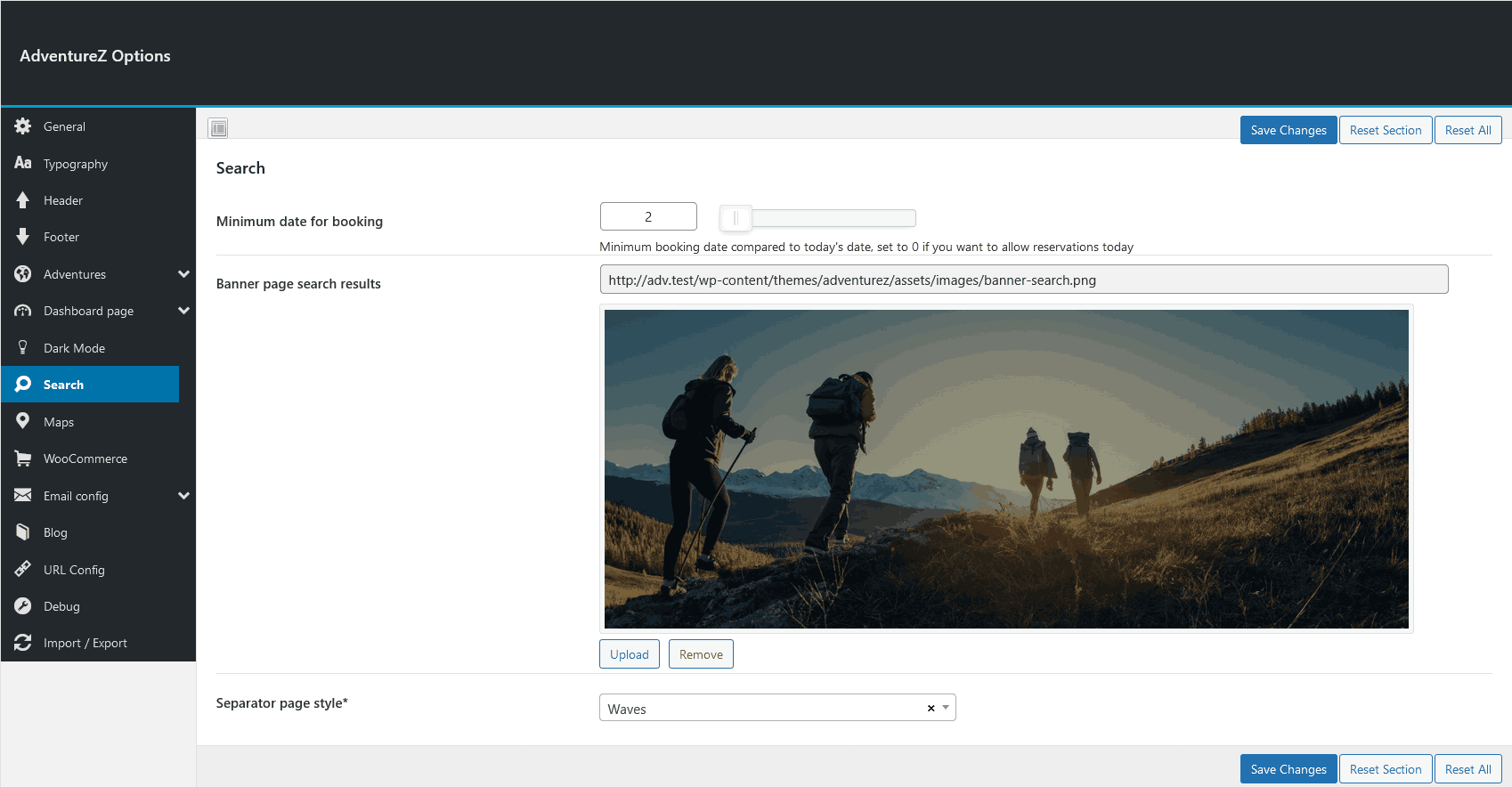Click the Header up-arrow icon
1512x787 pixels.
point(23,200)
